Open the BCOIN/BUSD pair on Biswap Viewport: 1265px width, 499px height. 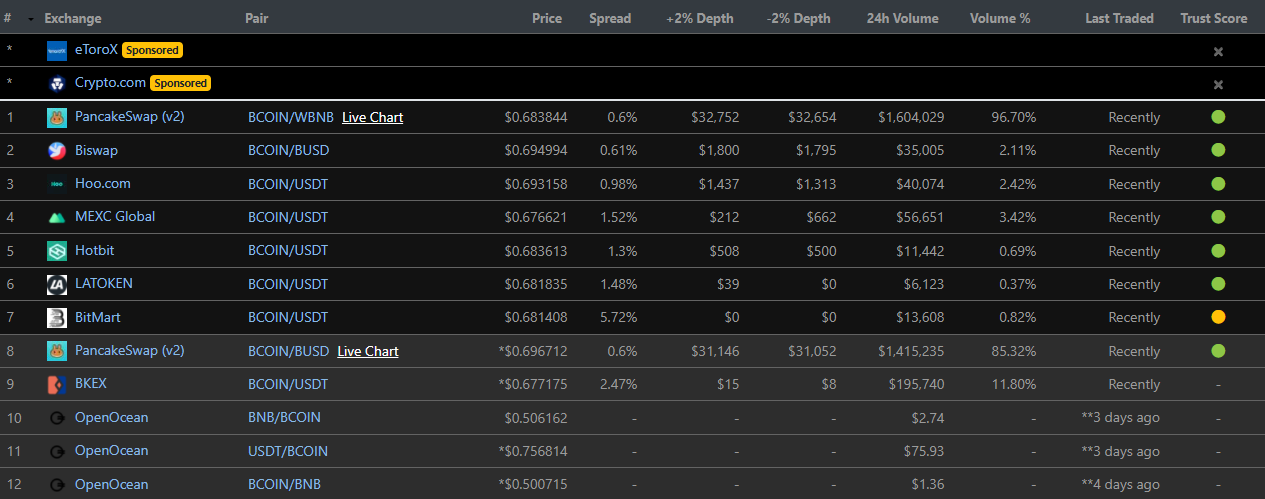pyautogui.click(x=288, y=150)
